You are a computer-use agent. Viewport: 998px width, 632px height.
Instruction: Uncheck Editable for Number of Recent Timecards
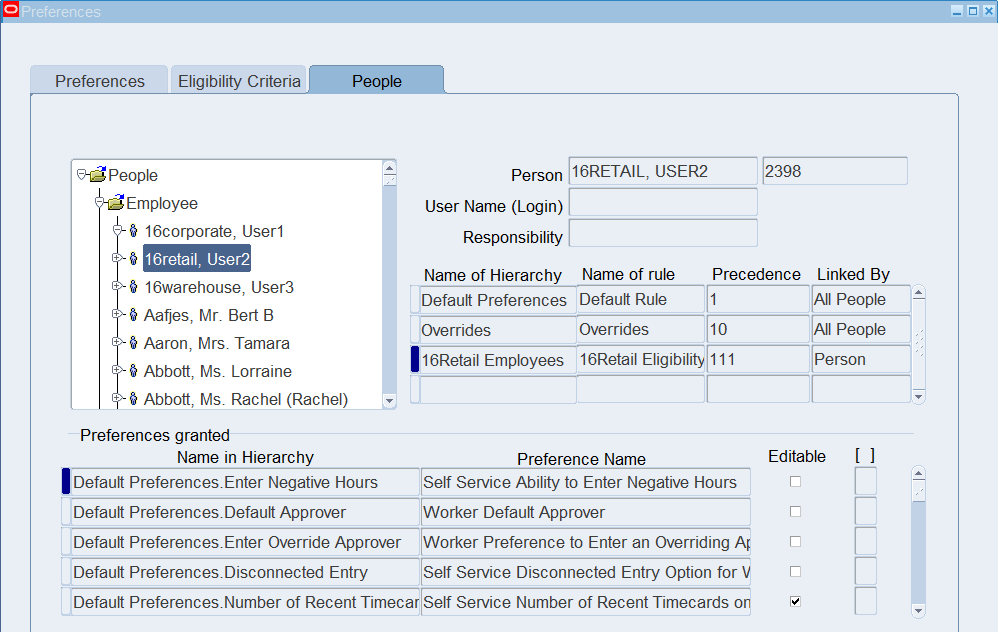[795, 602]
